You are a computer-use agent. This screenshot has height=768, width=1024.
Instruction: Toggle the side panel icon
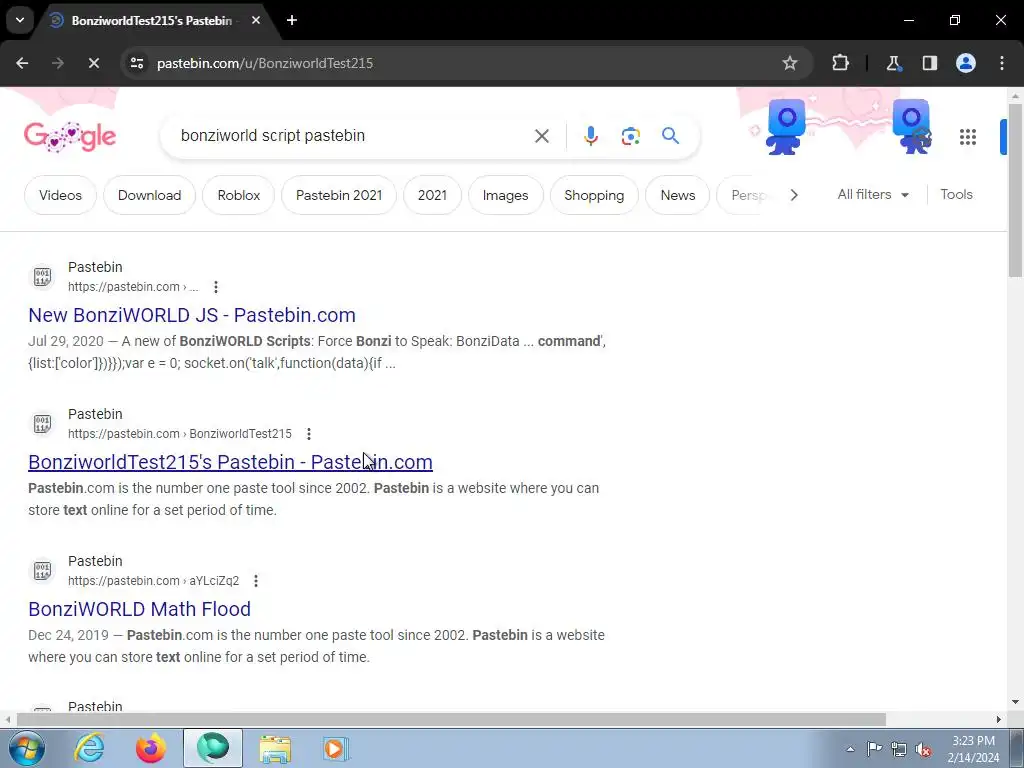[x=929, y=63]
